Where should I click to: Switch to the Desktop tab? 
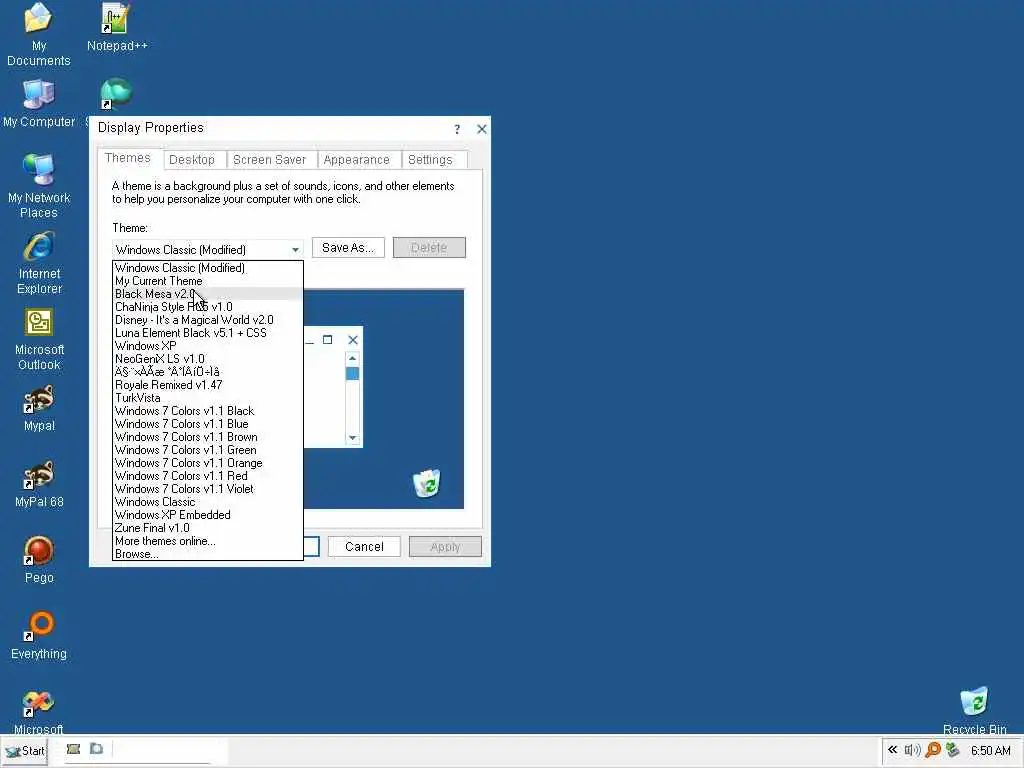tap(192, 160)
